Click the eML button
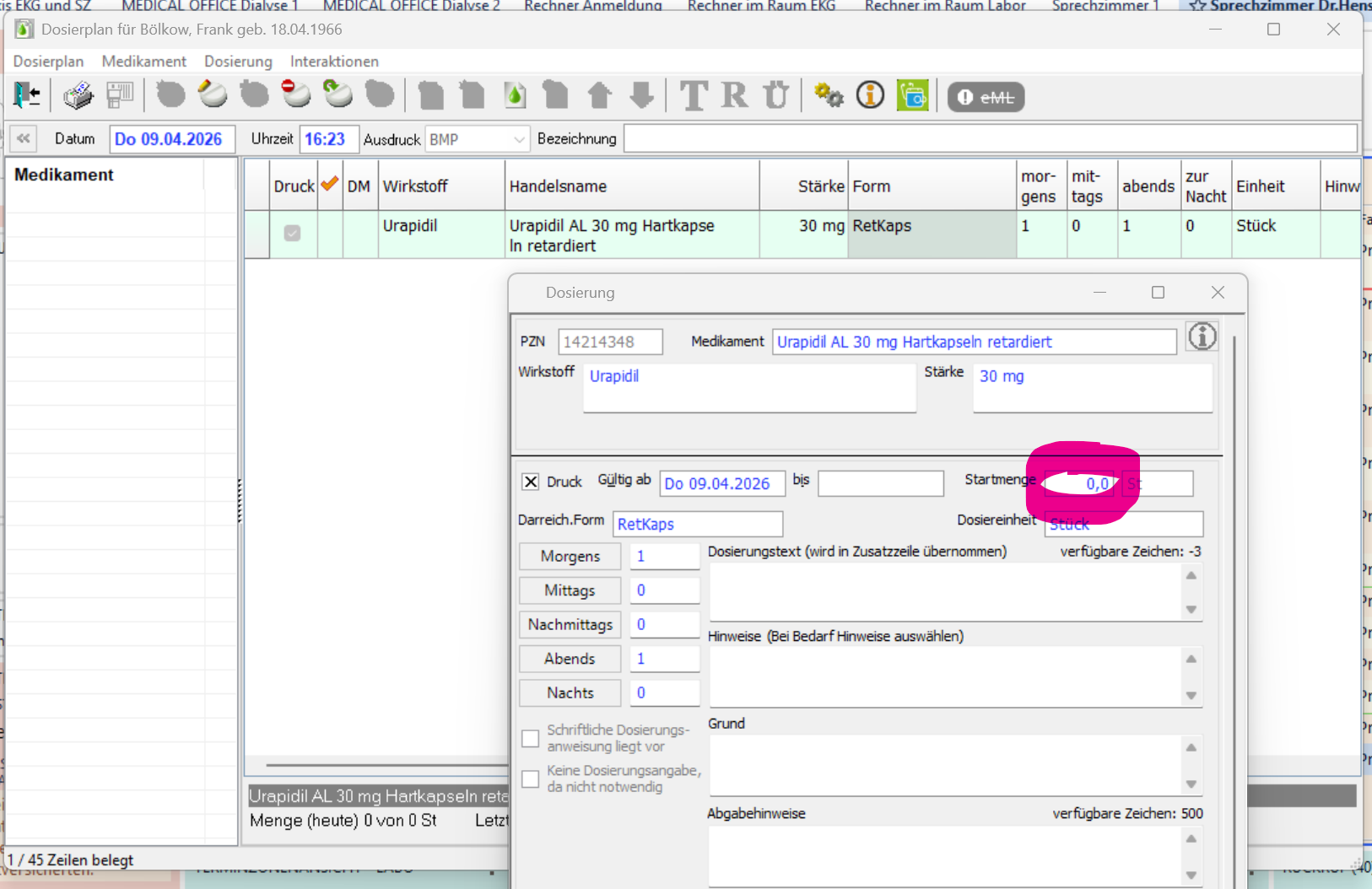This screenshot has width=1372, height=889. [x=986, y=97]
